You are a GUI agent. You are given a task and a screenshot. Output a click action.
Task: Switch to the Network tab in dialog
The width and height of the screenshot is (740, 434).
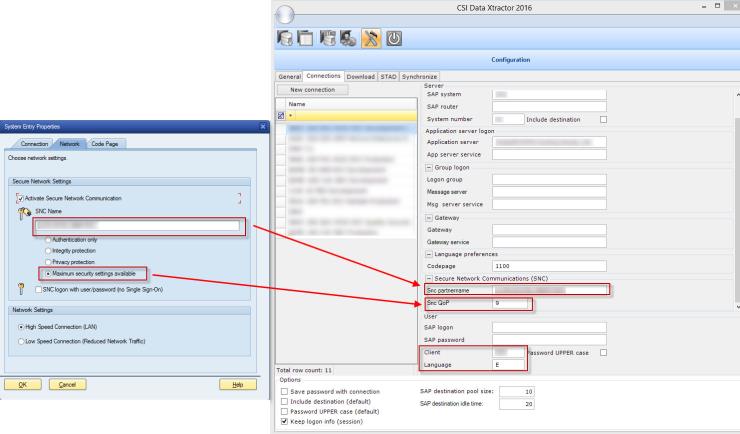pos(69,144)
